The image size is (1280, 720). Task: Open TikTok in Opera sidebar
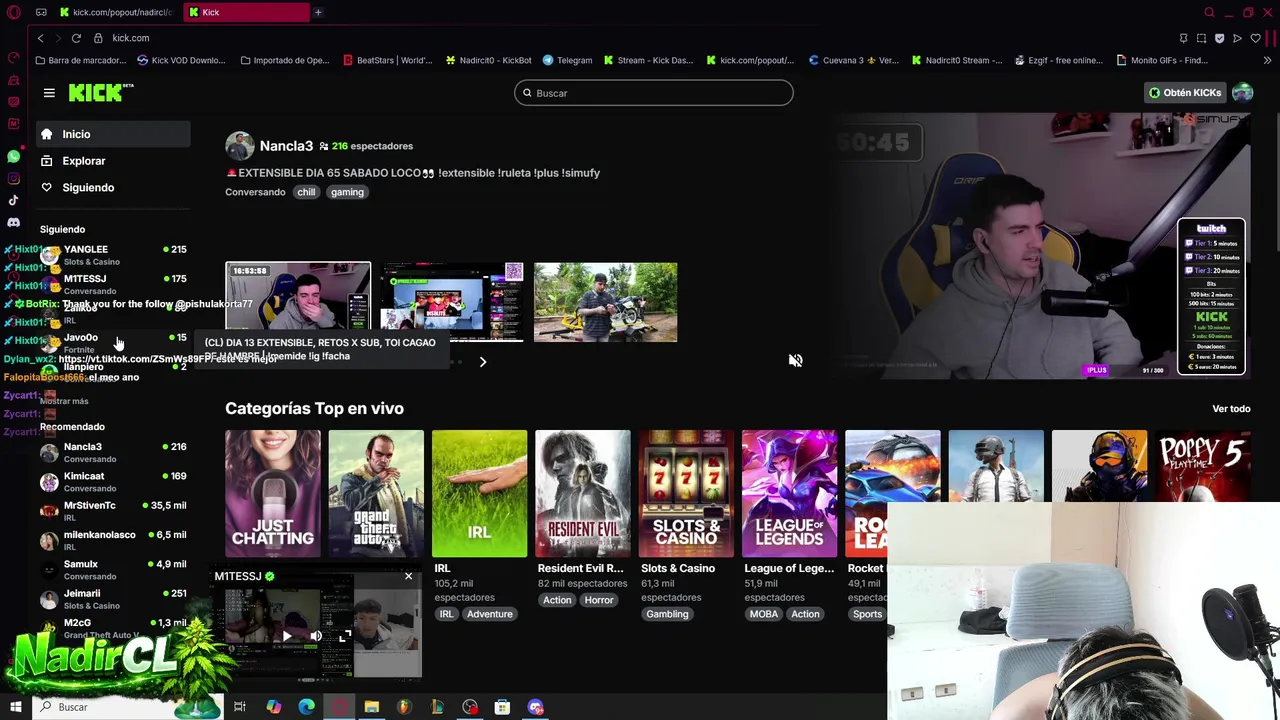14,200
